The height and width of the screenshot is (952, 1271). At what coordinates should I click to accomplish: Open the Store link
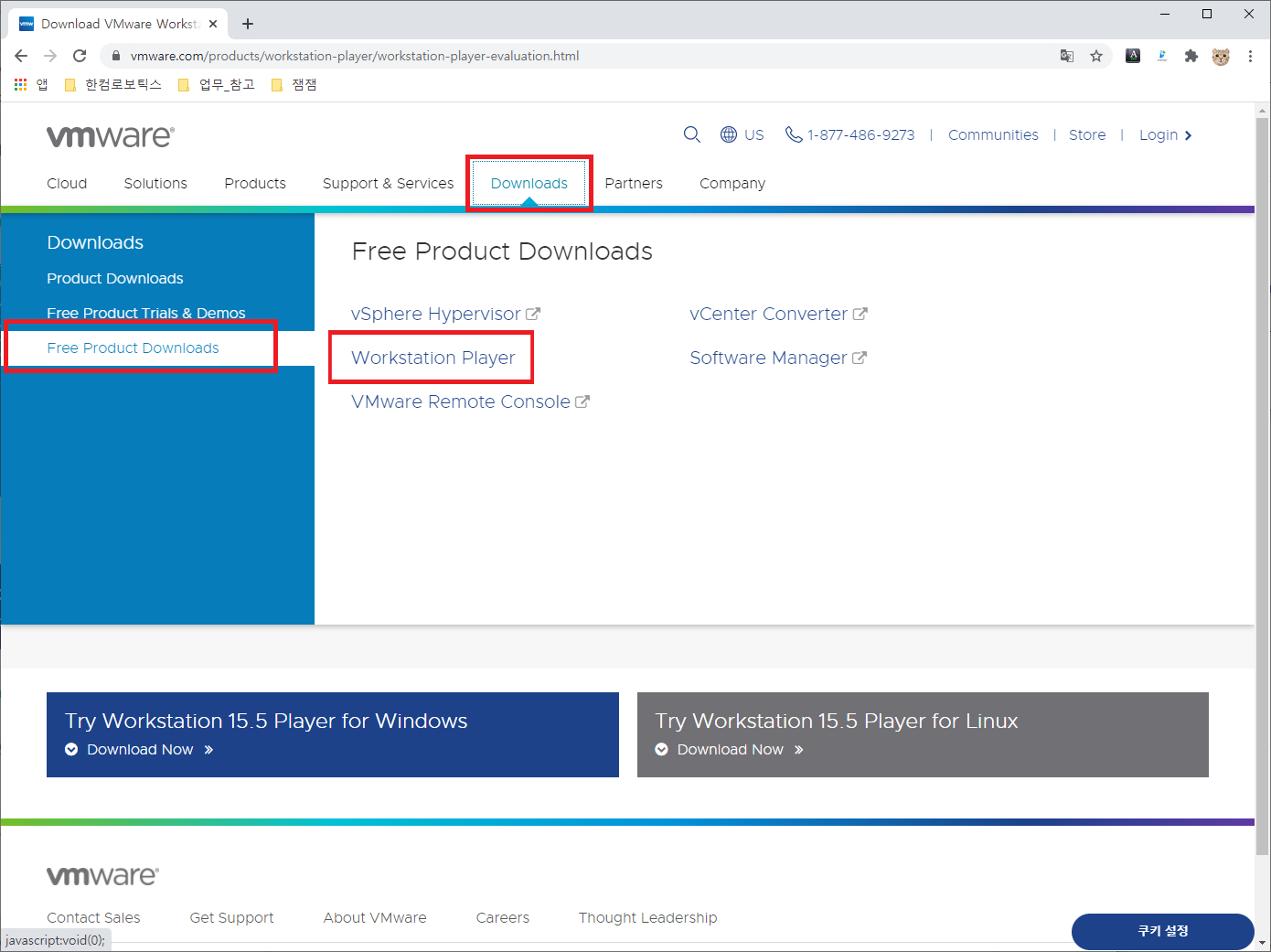click(1087, 134)
